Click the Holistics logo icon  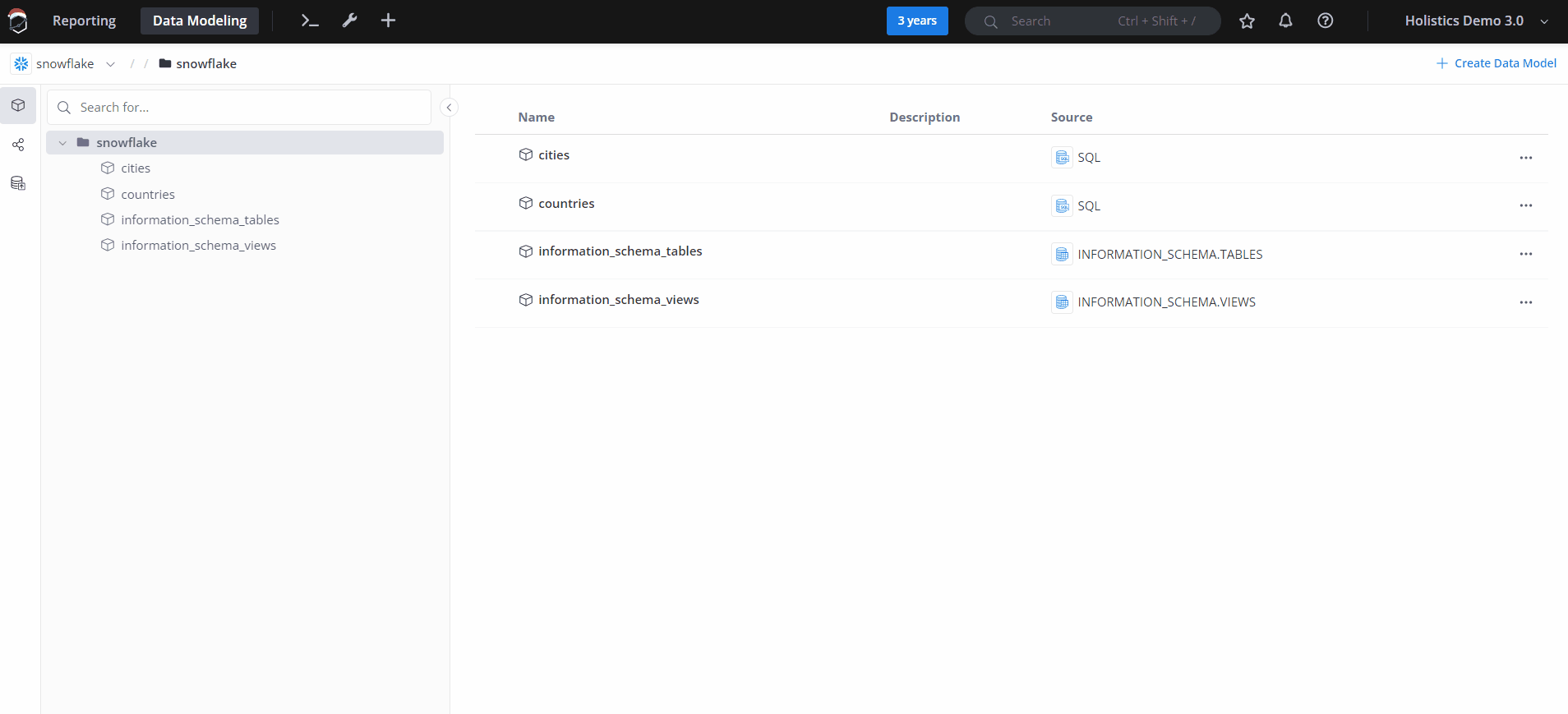click(17, 21)
